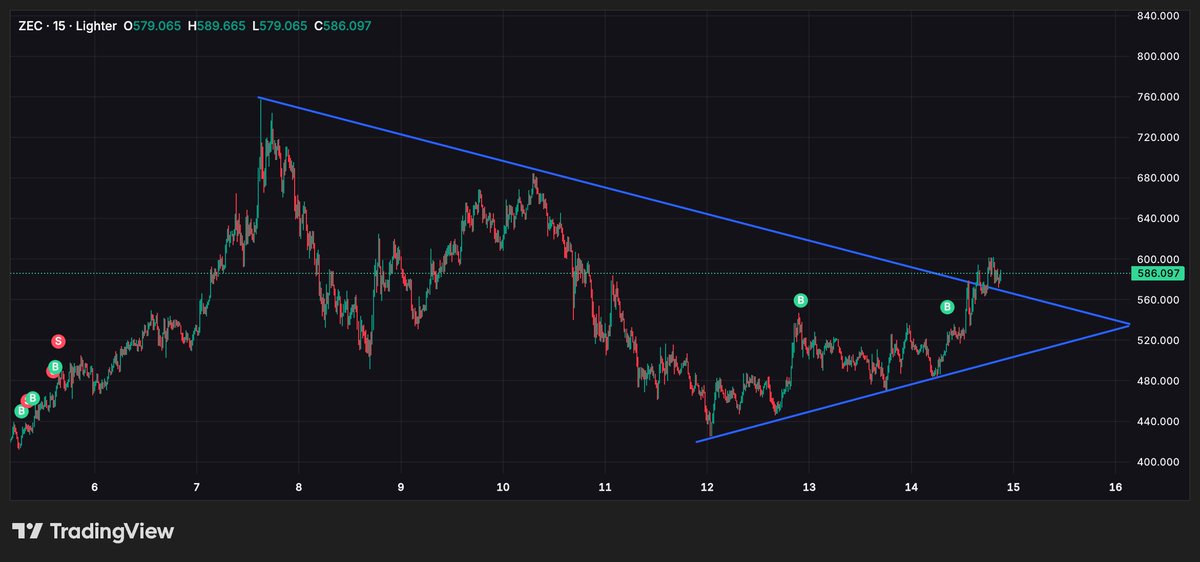1200x562 pixels.
Task: Click the 760.000 price axis label
Action: (x=1158, y=97)
